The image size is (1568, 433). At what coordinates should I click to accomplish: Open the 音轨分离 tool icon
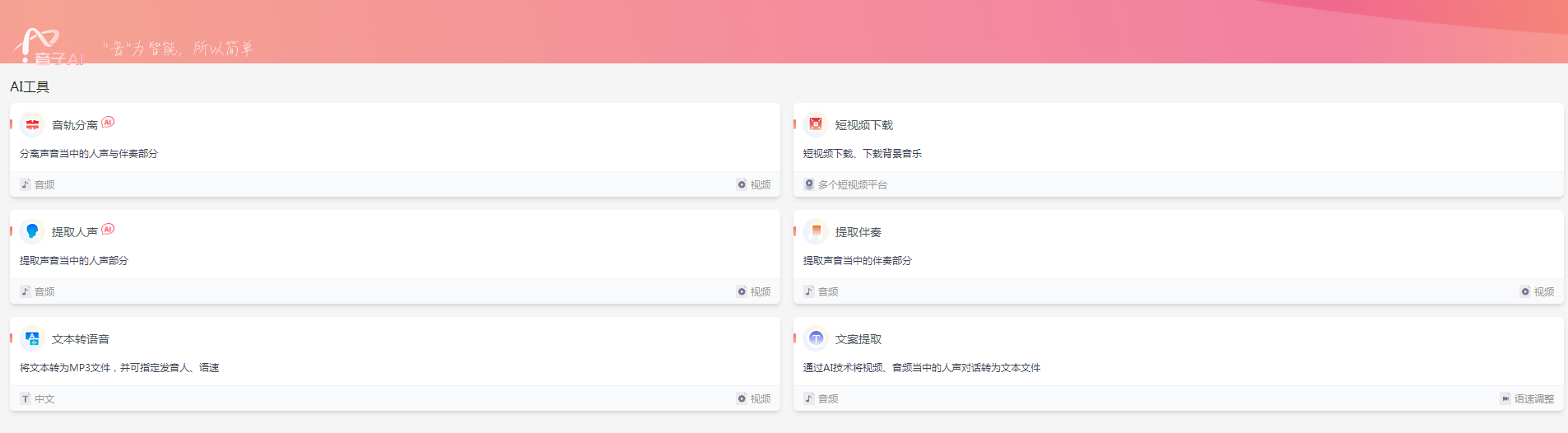point(32,124)
